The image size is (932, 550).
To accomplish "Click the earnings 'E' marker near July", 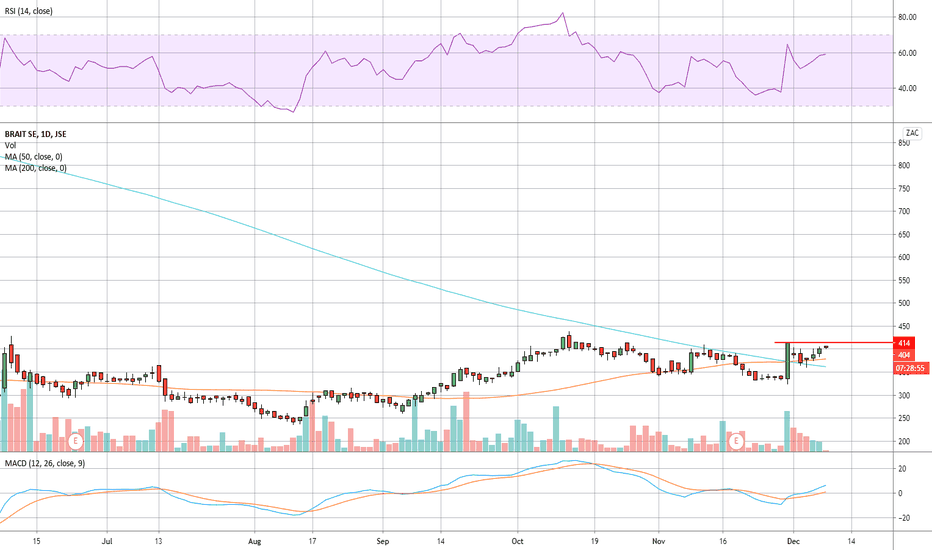I will click(x=75, y=441).
